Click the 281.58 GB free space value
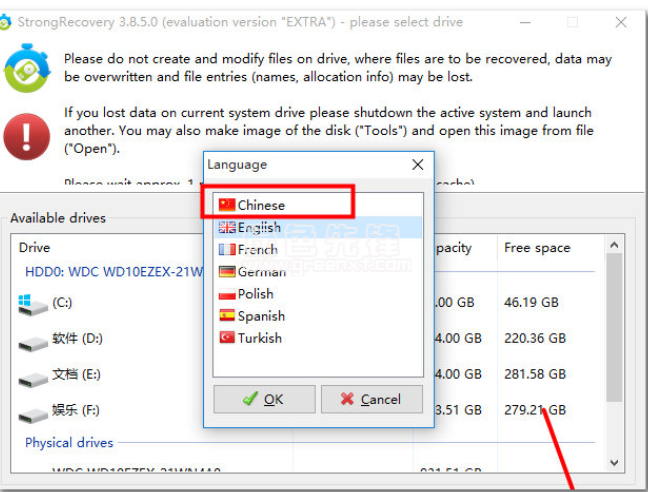This screenshot has width=648, height=492. pyautogui.click(x=535, y=374)
